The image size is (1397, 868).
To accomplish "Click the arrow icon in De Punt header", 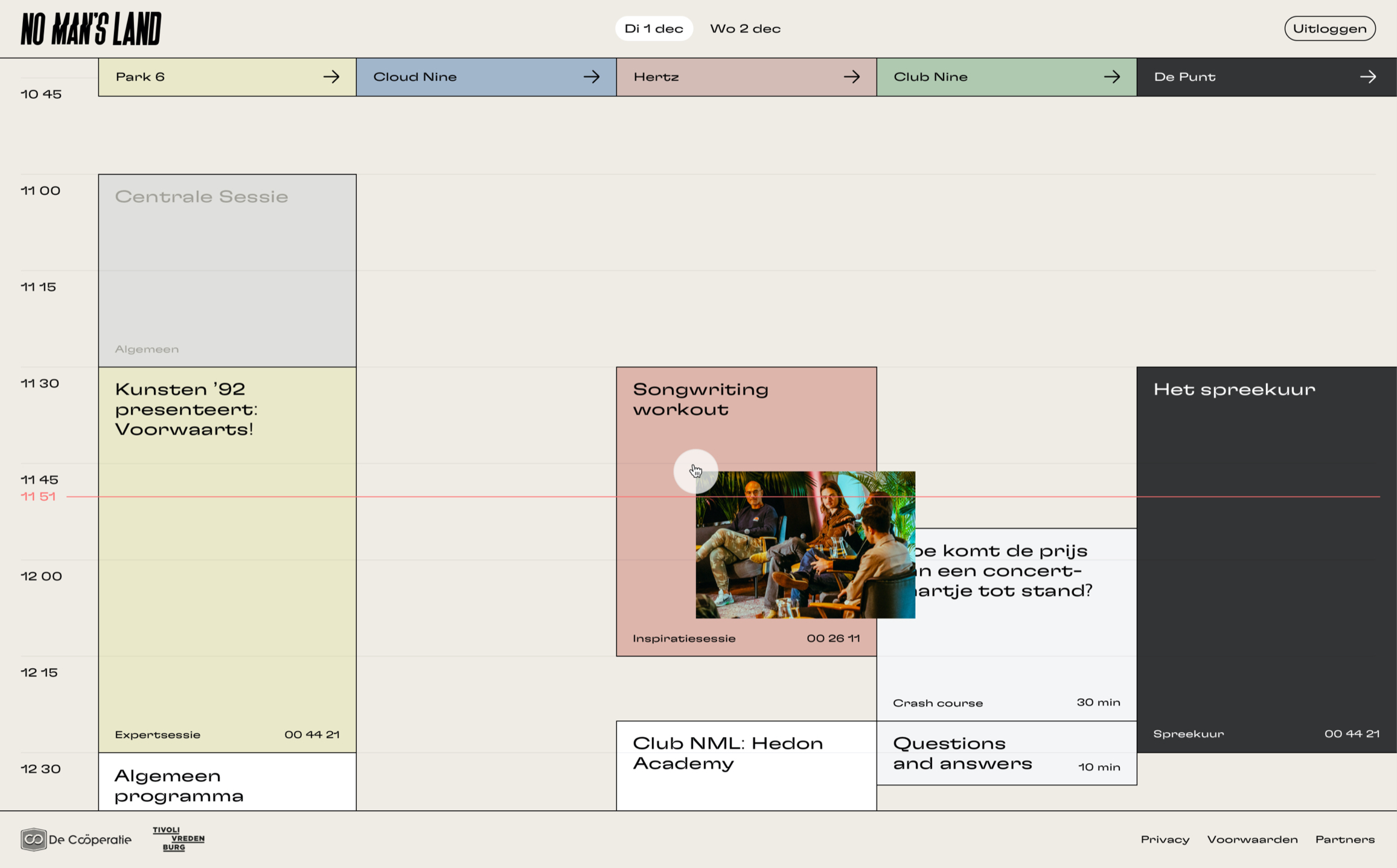I will pos(1367,77).
